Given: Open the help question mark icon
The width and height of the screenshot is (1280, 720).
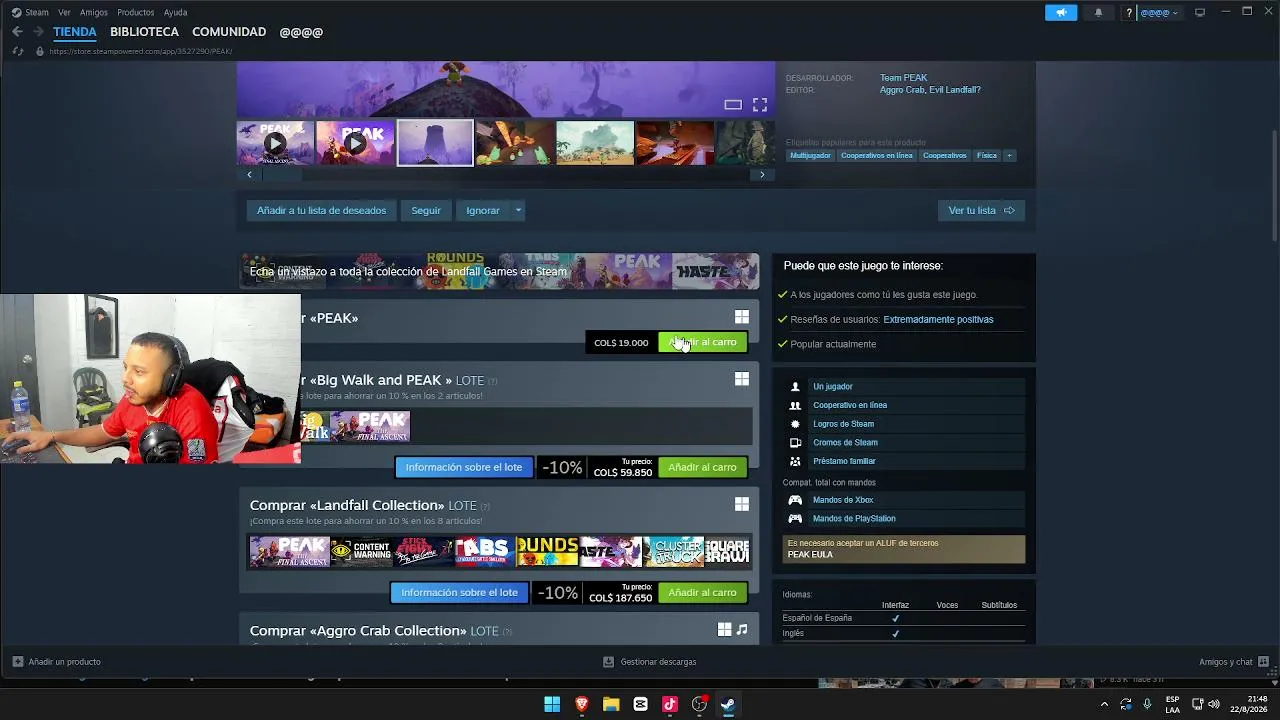Looking at the screenshot, I should click(x=1129, y=13).
